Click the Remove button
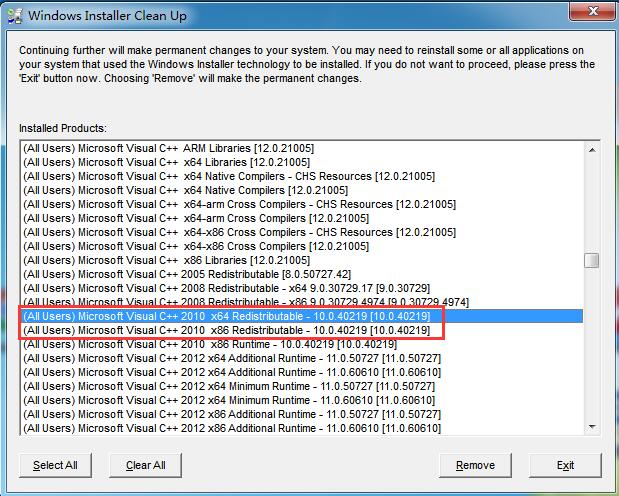The width and height of the screenshot is (619, 496). point(475,465)
